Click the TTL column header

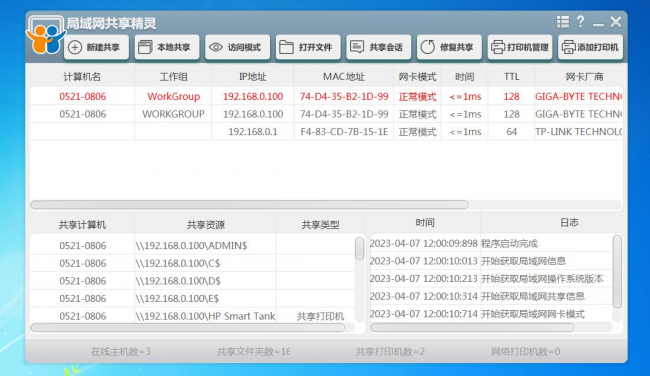[x=512, y=77]
